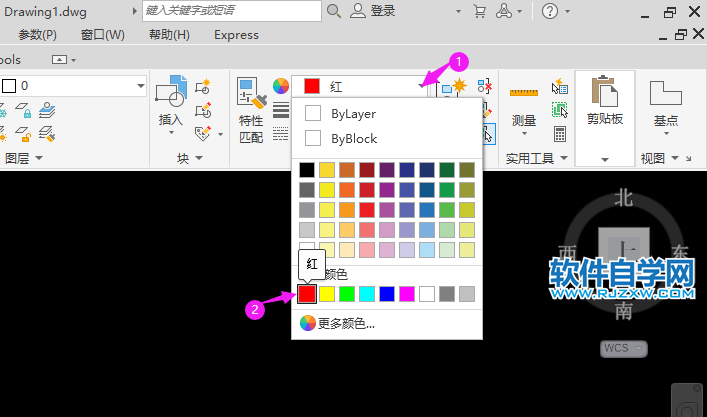The image size is (707, 417).
Task: Click the linetype dashed lines icon
Action: click(280, 133)
